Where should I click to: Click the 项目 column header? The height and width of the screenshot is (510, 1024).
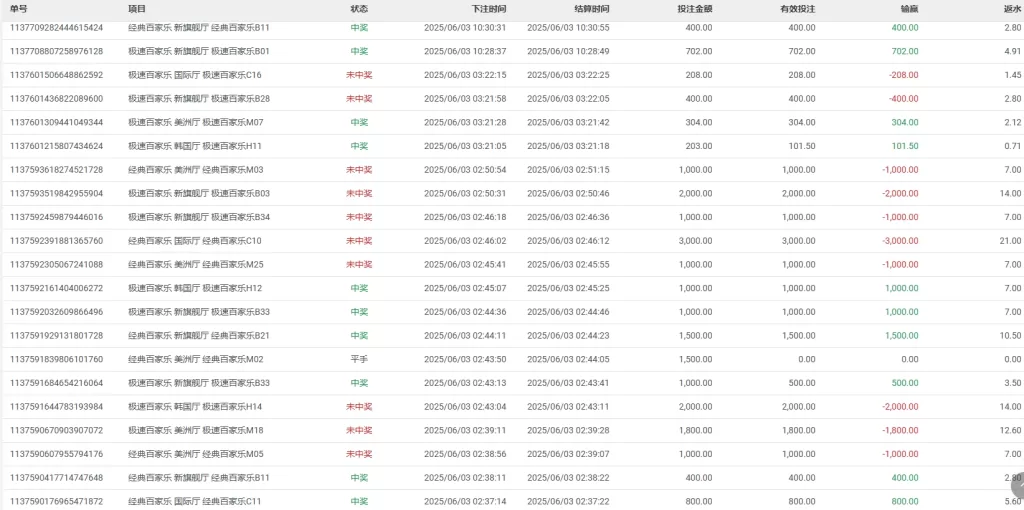[x=136, y=9]
